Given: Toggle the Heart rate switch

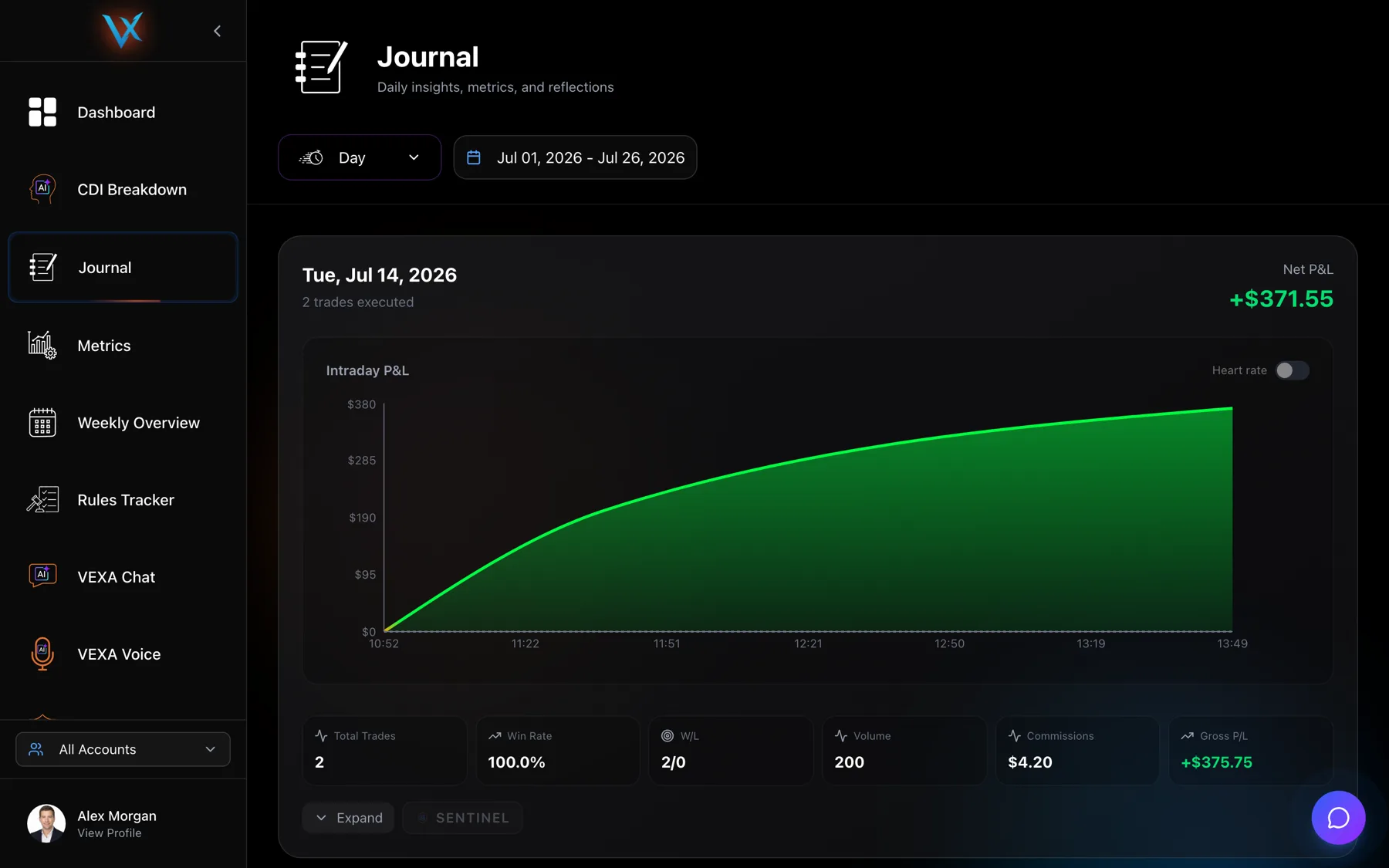Looking at the screenshot, I should point(1292,370).
